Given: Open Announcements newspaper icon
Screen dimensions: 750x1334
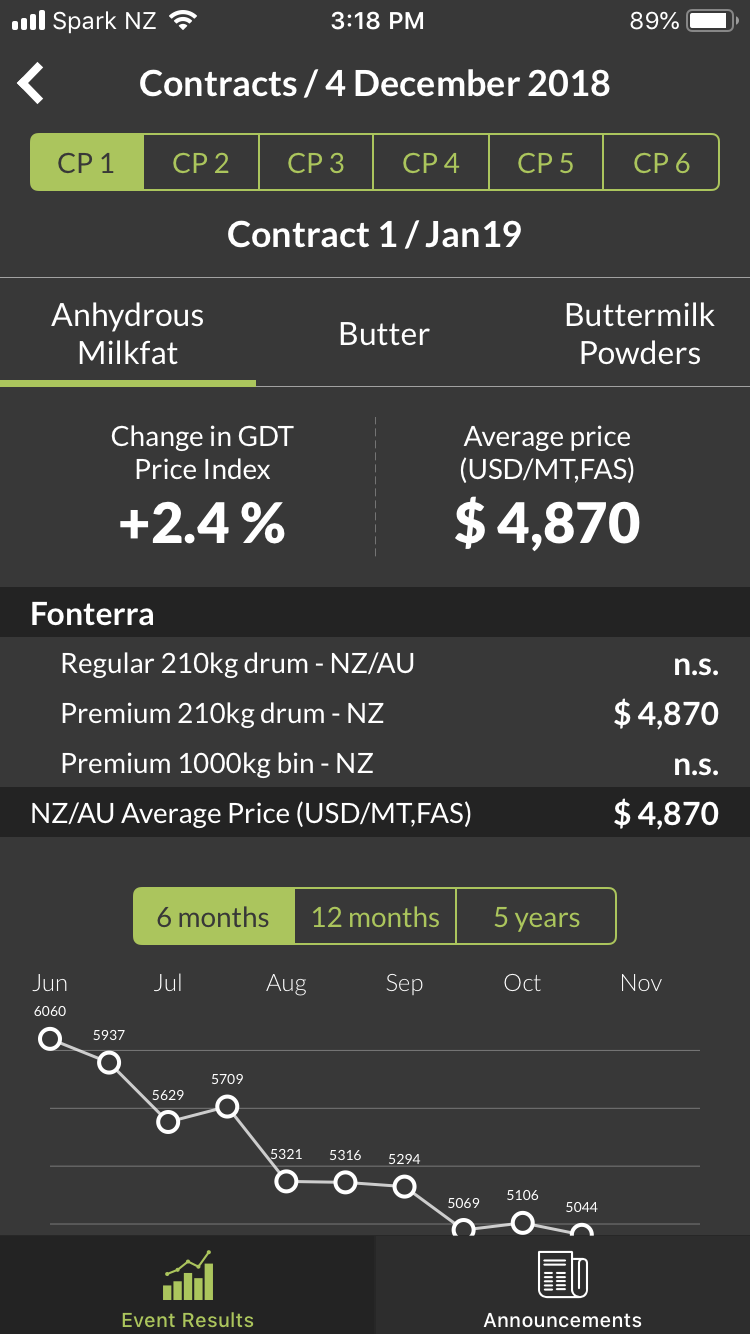Looking at the screenshot, I should click(x=563, y=1275).
